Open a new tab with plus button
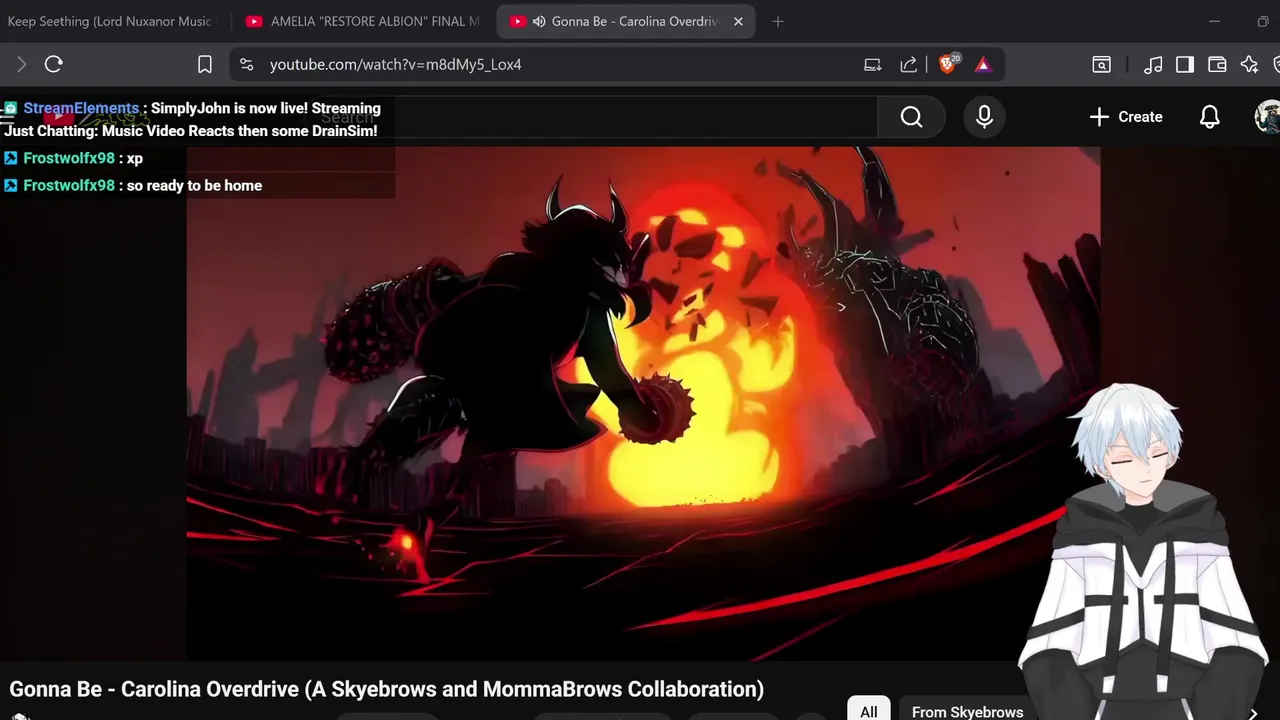 click(x=778, y=21)
